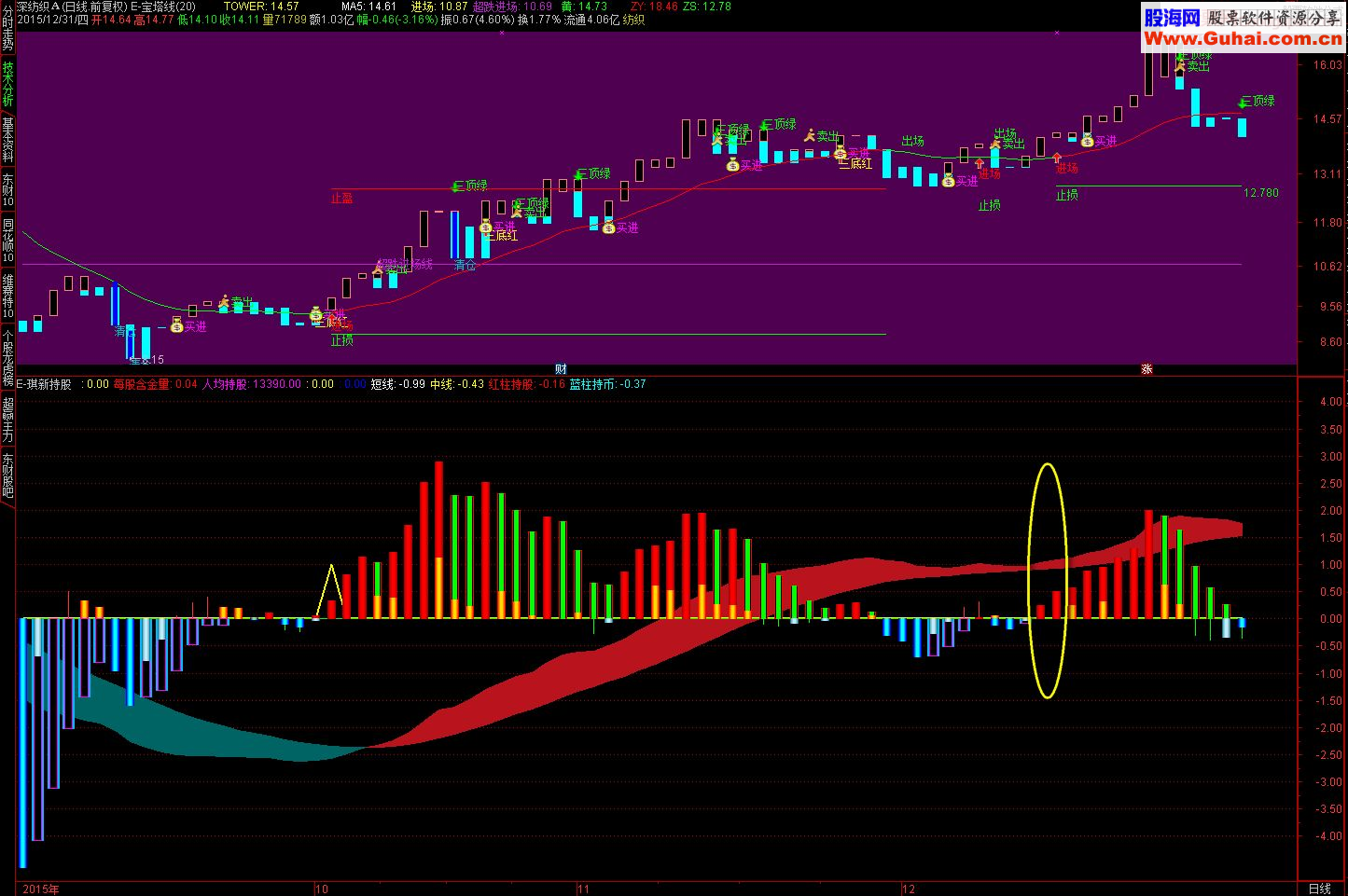Switch to the 超赢主力 sidebar tab
1348x896 pixels.
click(x=7, y=420)
